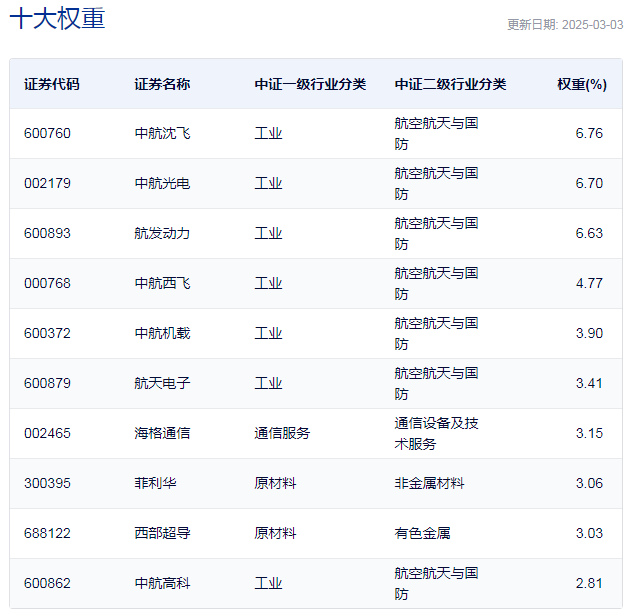
Task: Click the stock name 中航光电
Action: click(x=162, y=184)
